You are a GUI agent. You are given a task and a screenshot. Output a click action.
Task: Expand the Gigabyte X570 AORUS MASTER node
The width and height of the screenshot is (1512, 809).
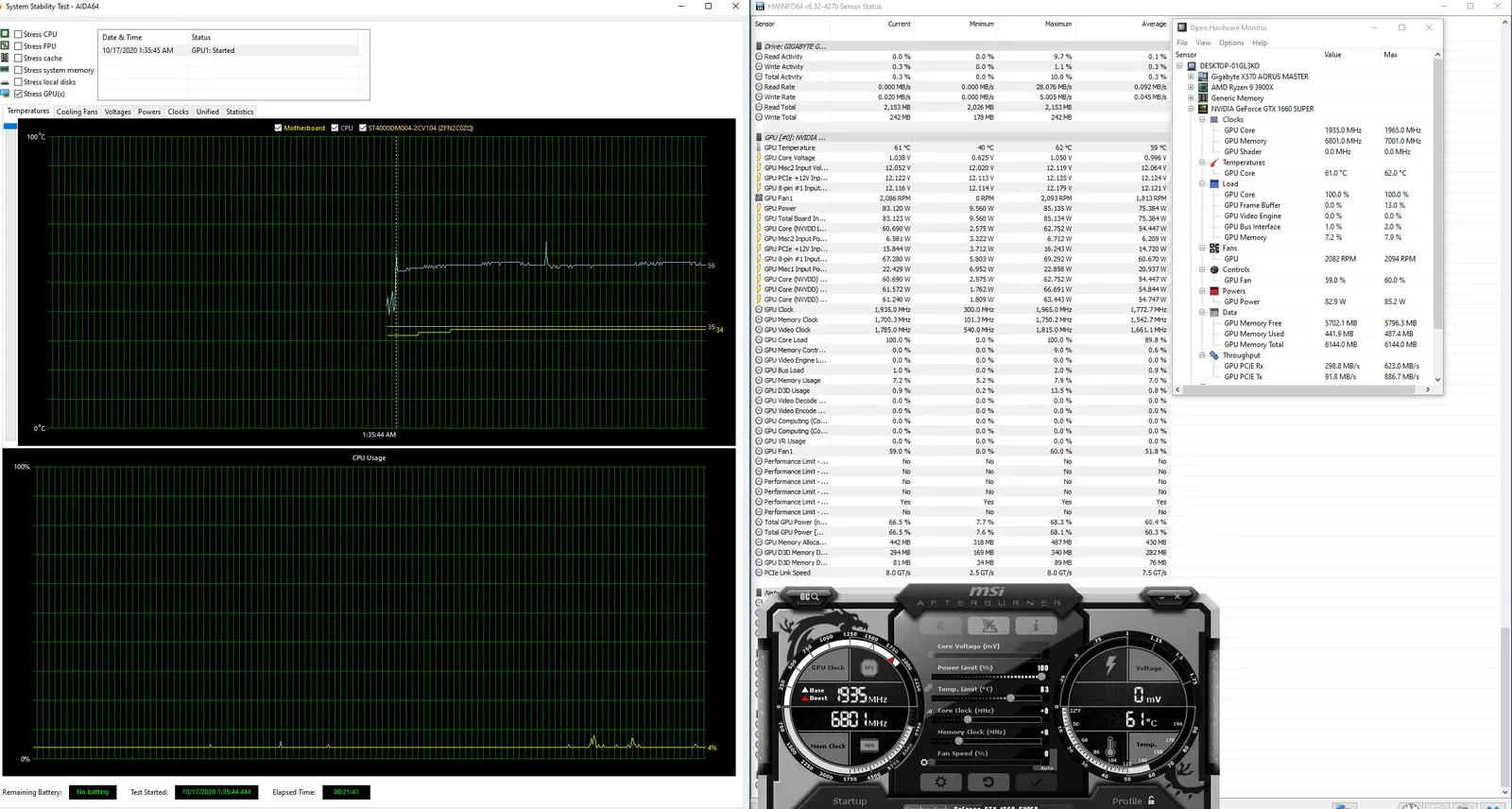tap(1191, 77)
